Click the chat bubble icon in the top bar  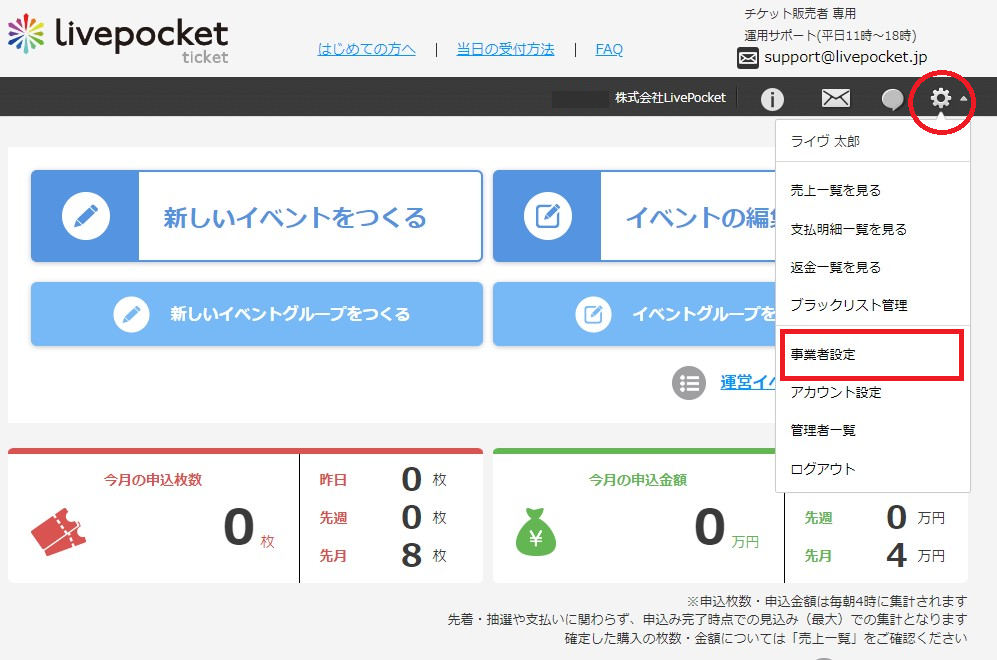click(x=891, y=98)
